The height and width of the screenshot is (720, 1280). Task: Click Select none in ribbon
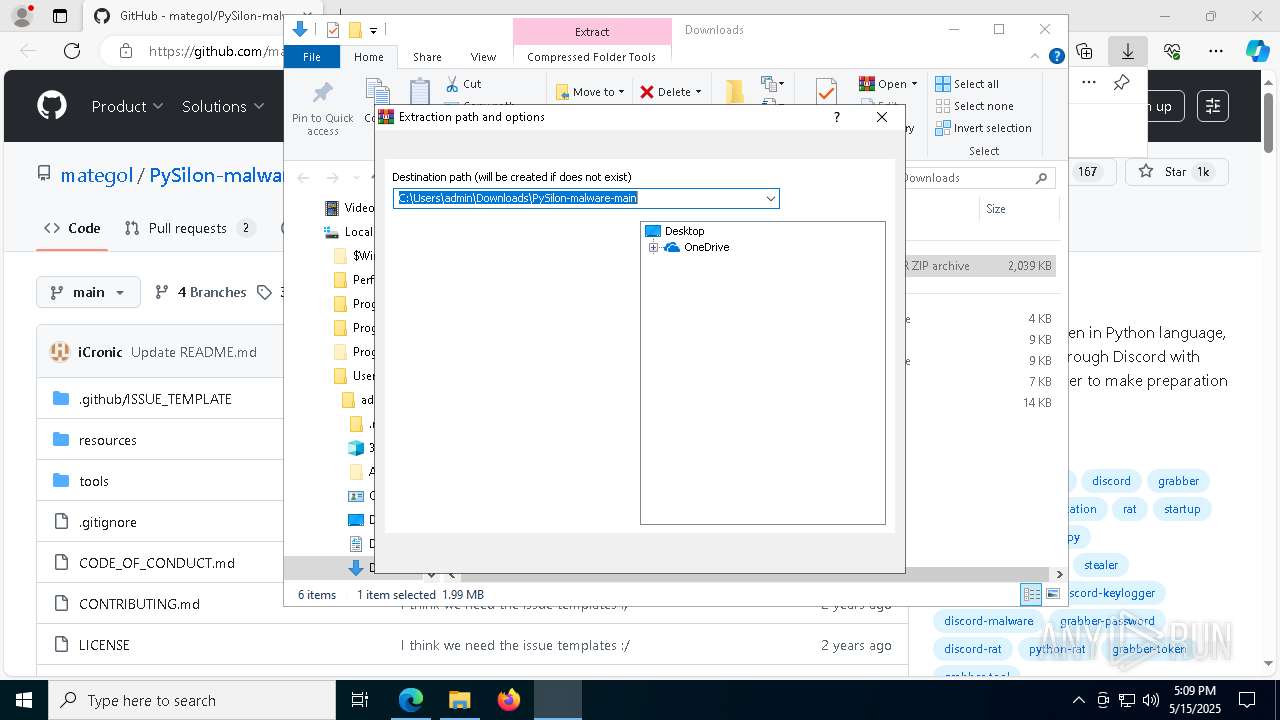[x=975, y=106]
